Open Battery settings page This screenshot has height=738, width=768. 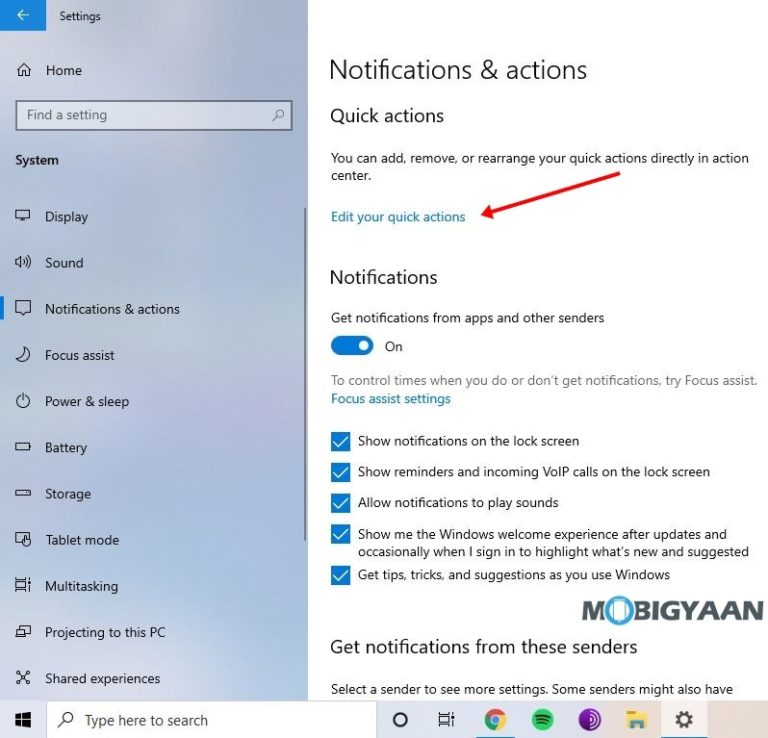click(x=66, y=448)
